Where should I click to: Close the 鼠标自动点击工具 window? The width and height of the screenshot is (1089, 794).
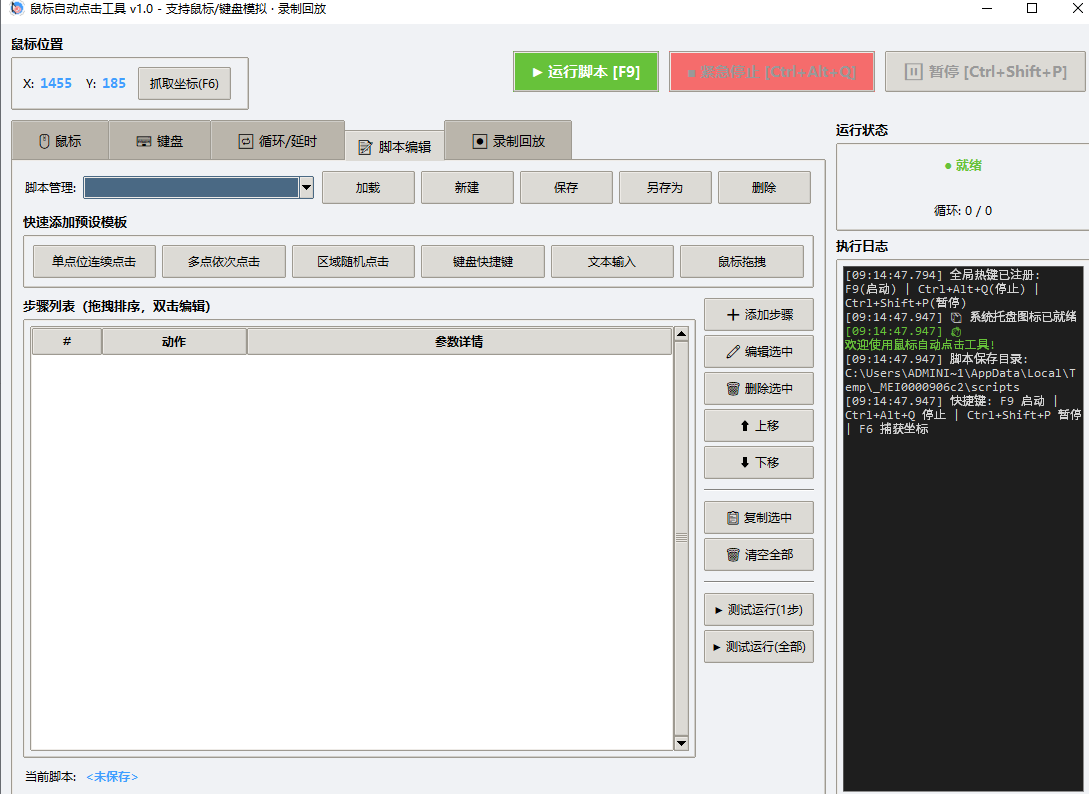[x=1076, y=8]
